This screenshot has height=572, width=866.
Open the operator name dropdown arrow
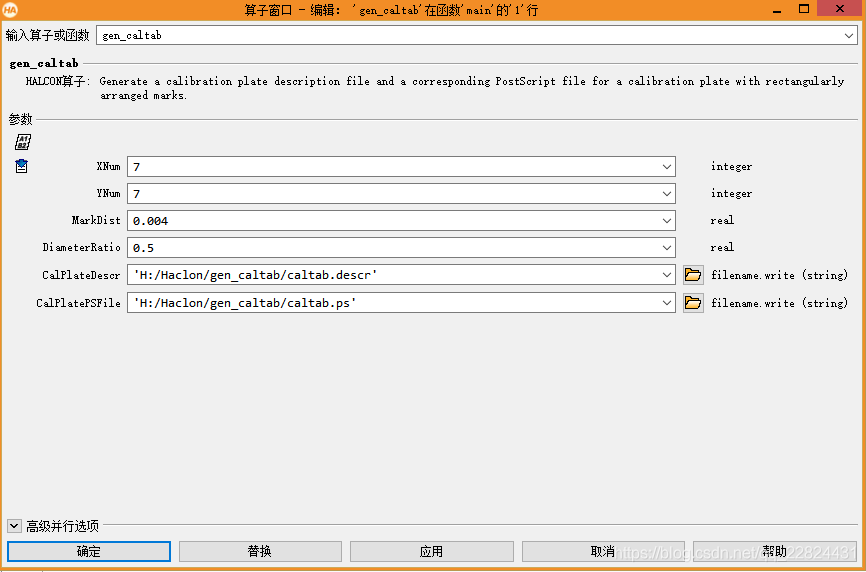[x=849, y=35]
